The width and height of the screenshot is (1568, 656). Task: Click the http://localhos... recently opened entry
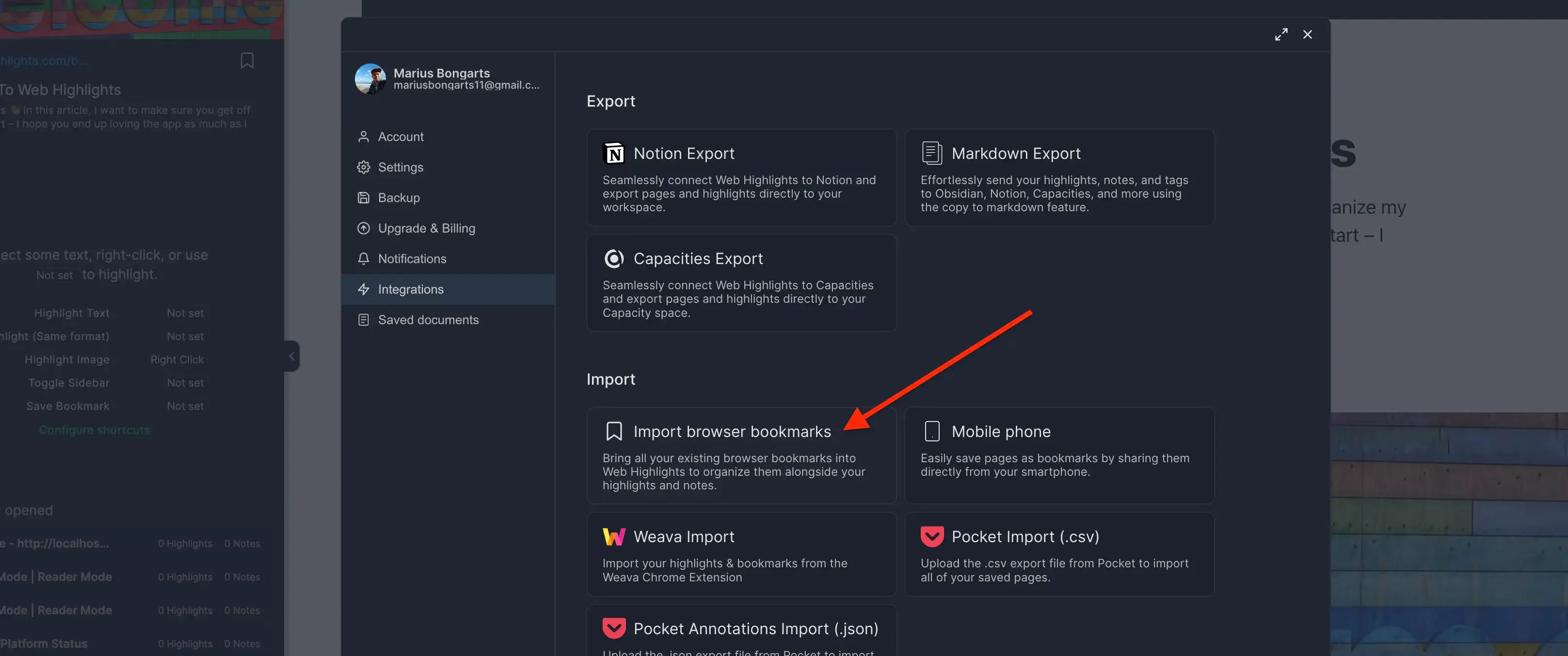130,544
